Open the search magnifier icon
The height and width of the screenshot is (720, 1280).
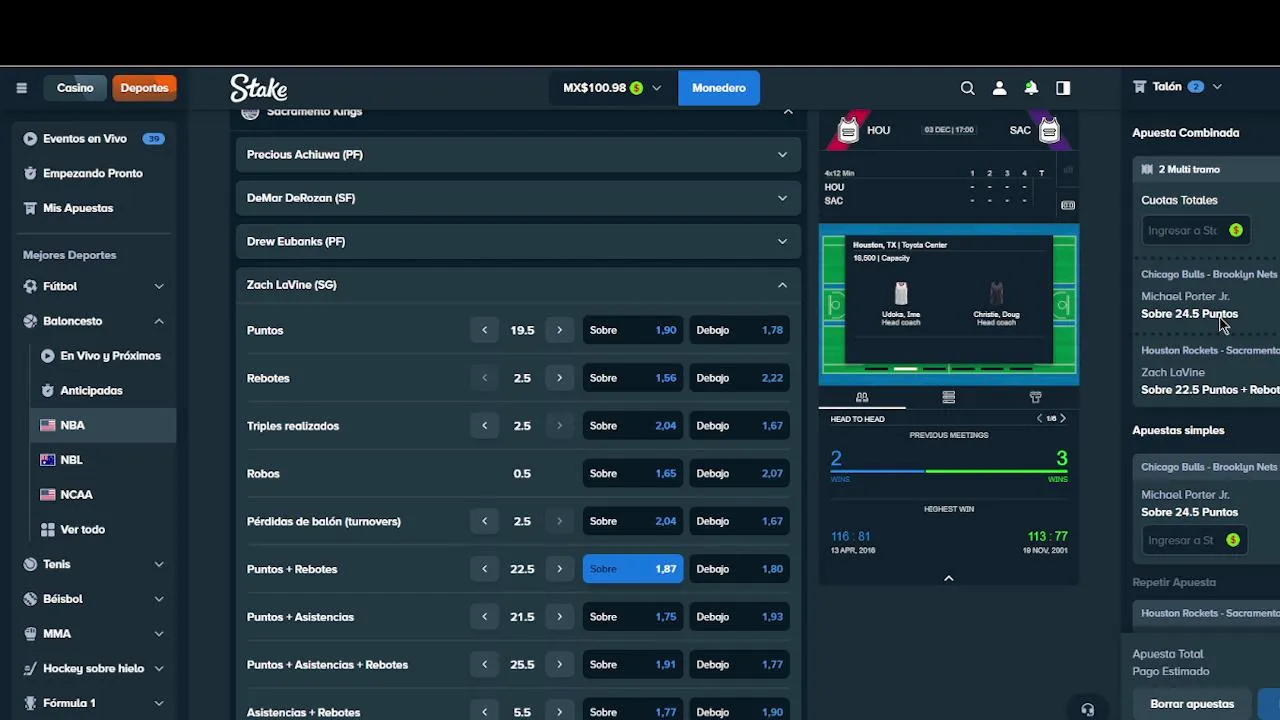pos(967,88)
